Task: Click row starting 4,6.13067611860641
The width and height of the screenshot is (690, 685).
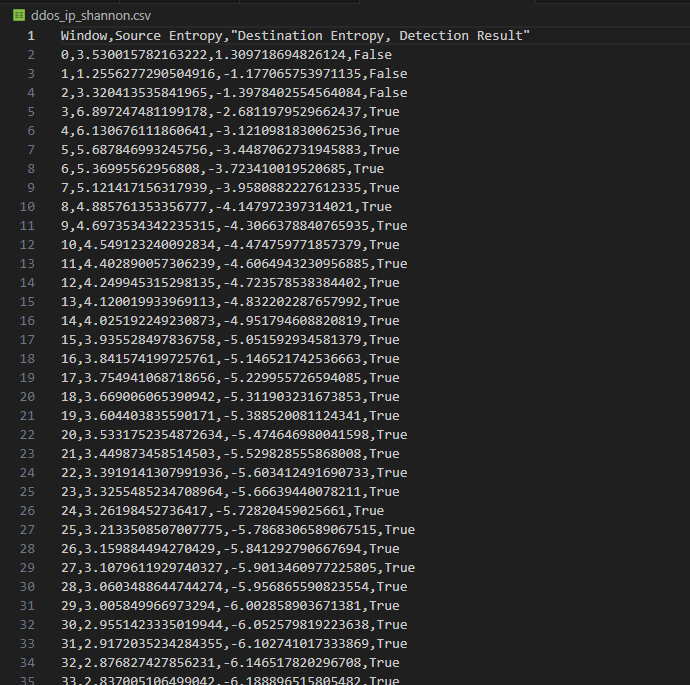Action: pos(230,131)
